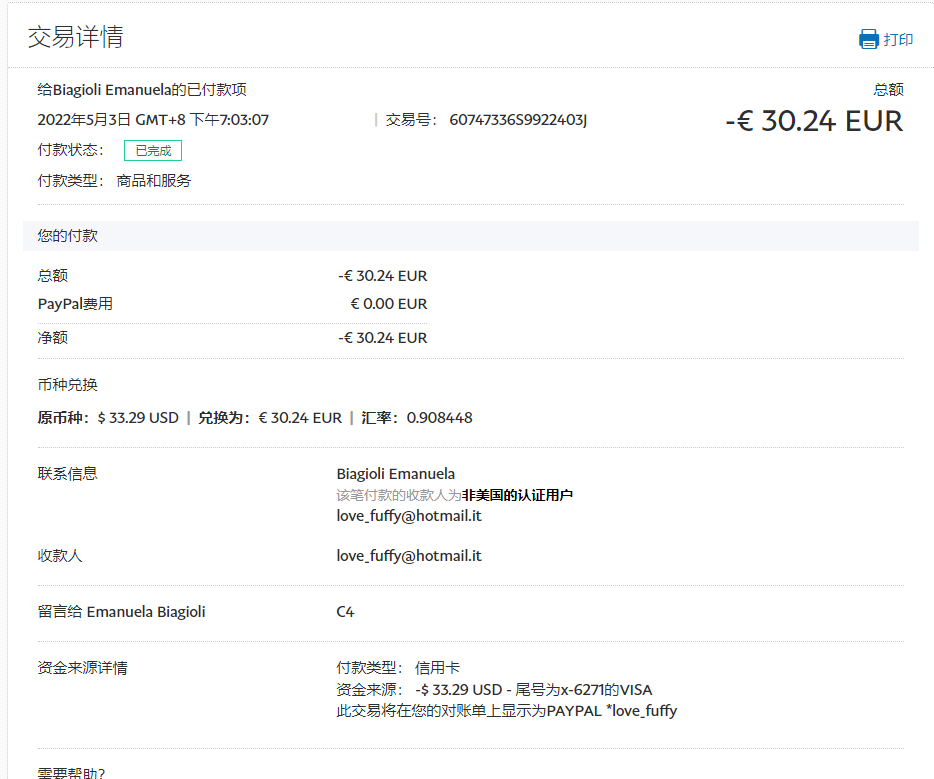Click the 非美国的认证用户 bold text

click(517, 495)
